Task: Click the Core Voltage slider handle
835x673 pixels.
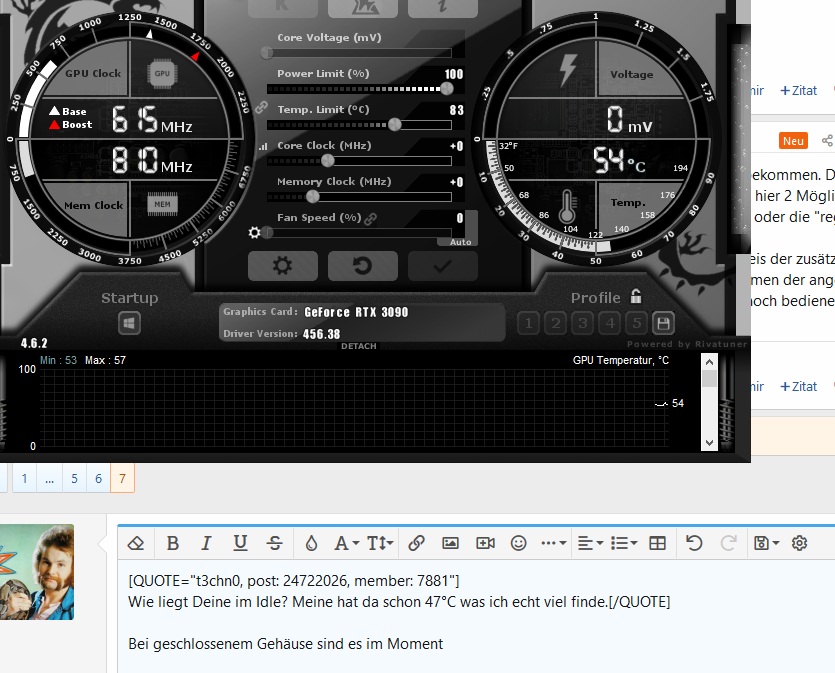Action: point(267,52)
